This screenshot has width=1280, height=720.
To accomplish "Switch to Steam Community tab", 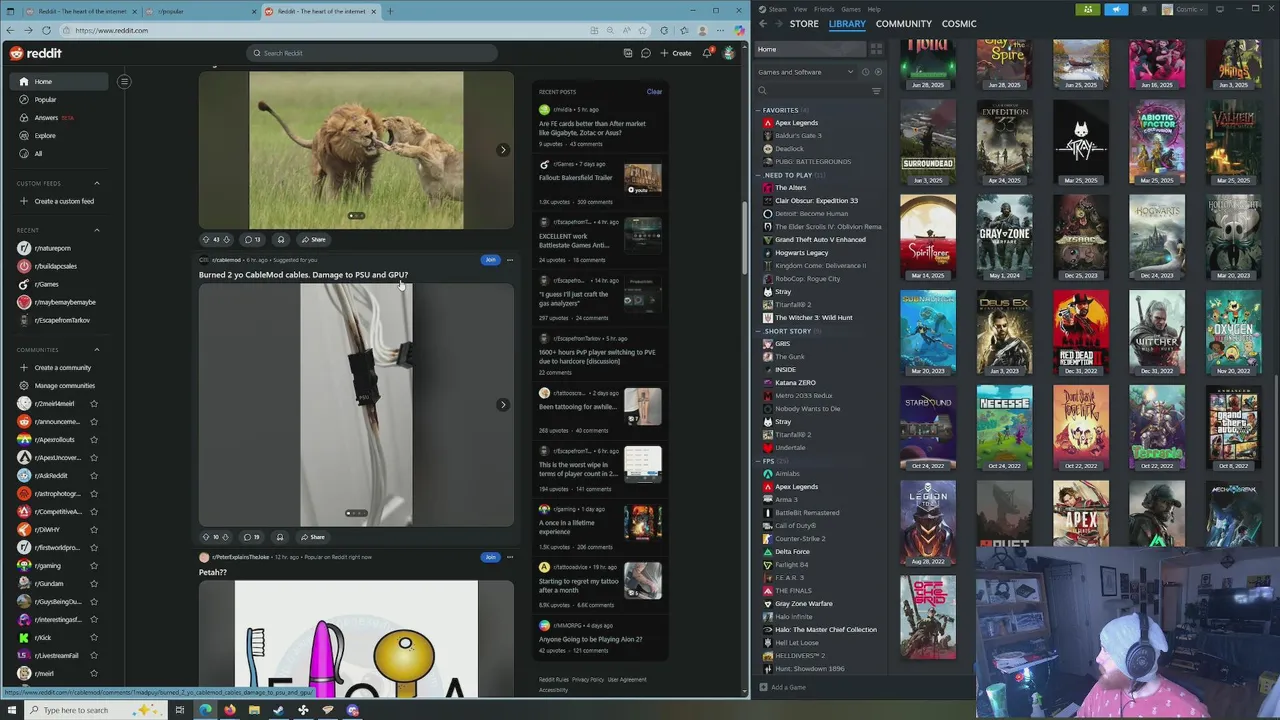I will 903,23.
